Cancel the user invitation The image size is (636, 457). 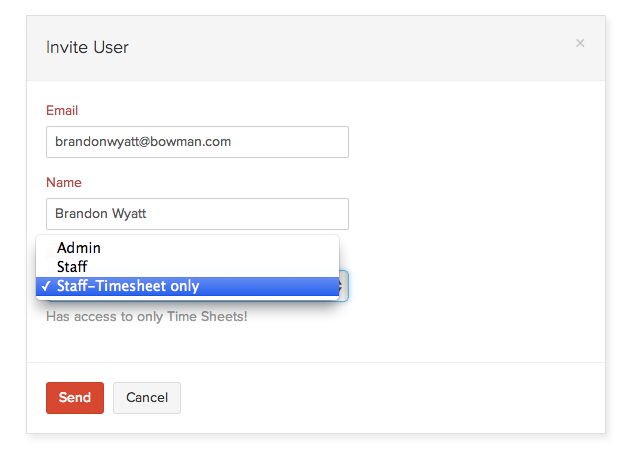(x=147, y=398)
